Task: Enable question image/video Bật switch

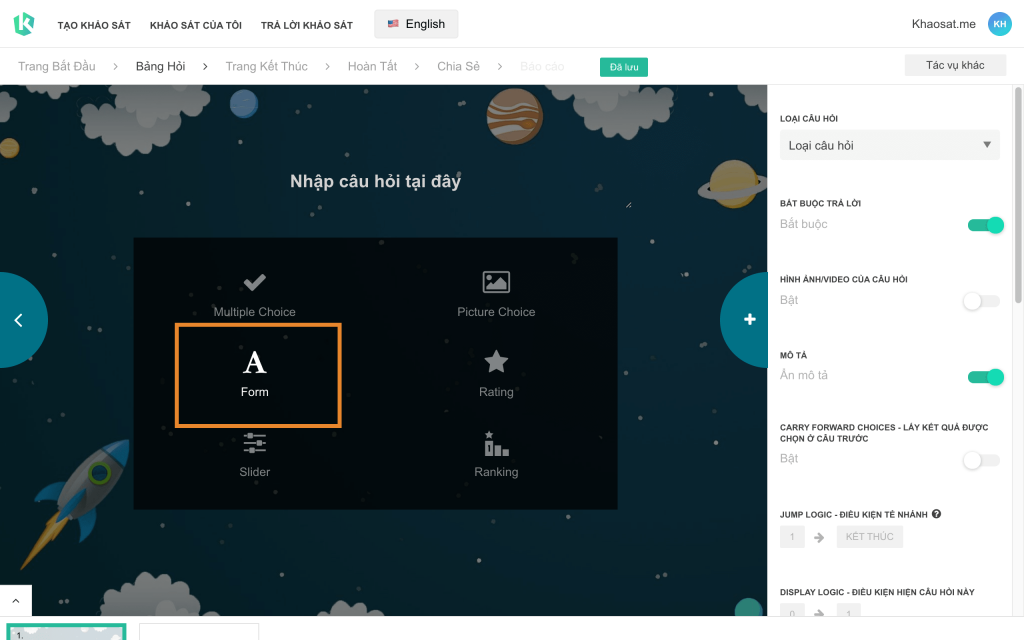Action: [982, 301]
